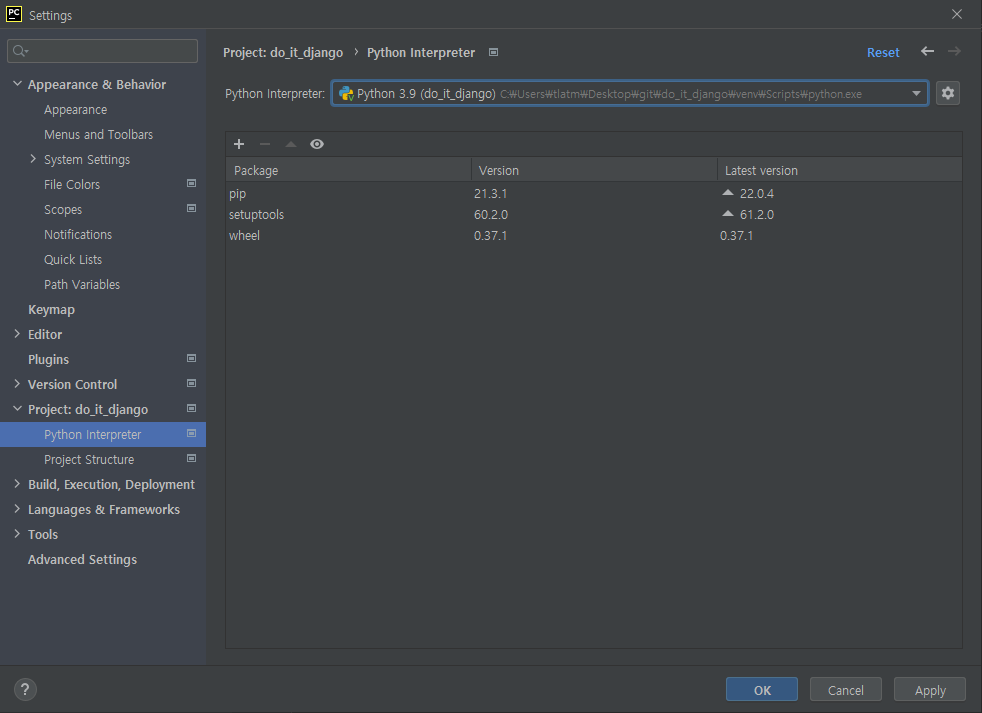982x713 pixels.
Task: Click project-level icon next to Plugins
Action: pyautogui.click(x=192, y=358)
